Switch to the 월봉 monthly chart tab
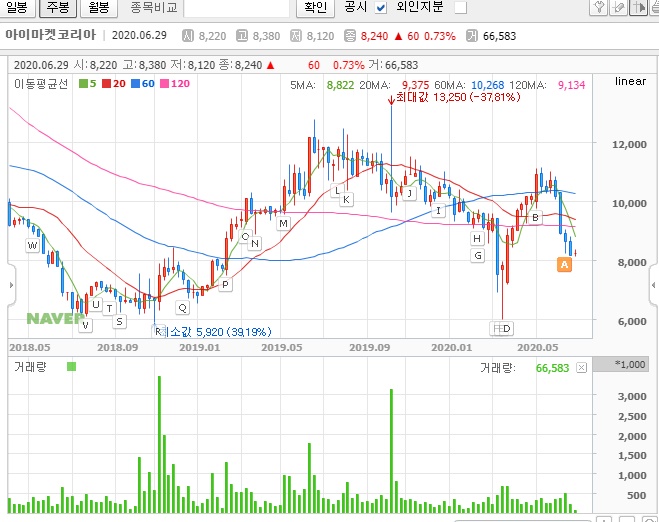This screenshot has width=659, height=522. [x=99, y=7]
